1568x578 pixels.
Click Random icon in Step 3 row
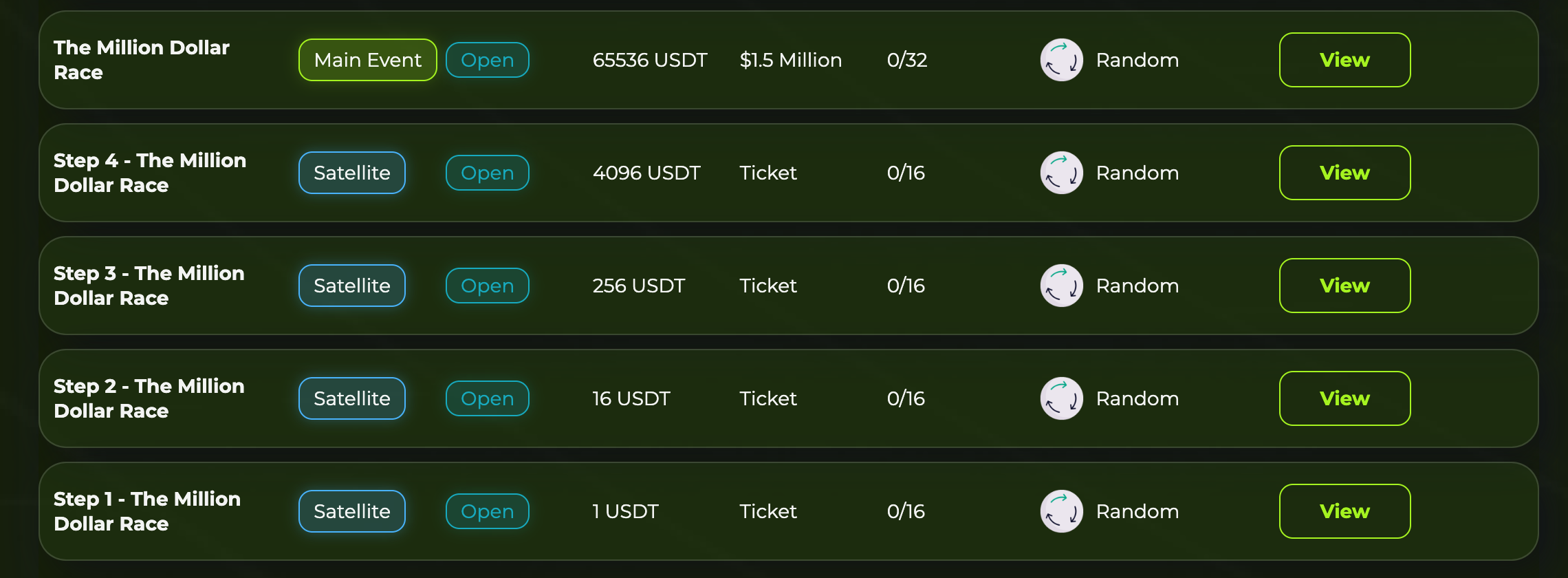pyautogui.click(x=1061, y=286)
